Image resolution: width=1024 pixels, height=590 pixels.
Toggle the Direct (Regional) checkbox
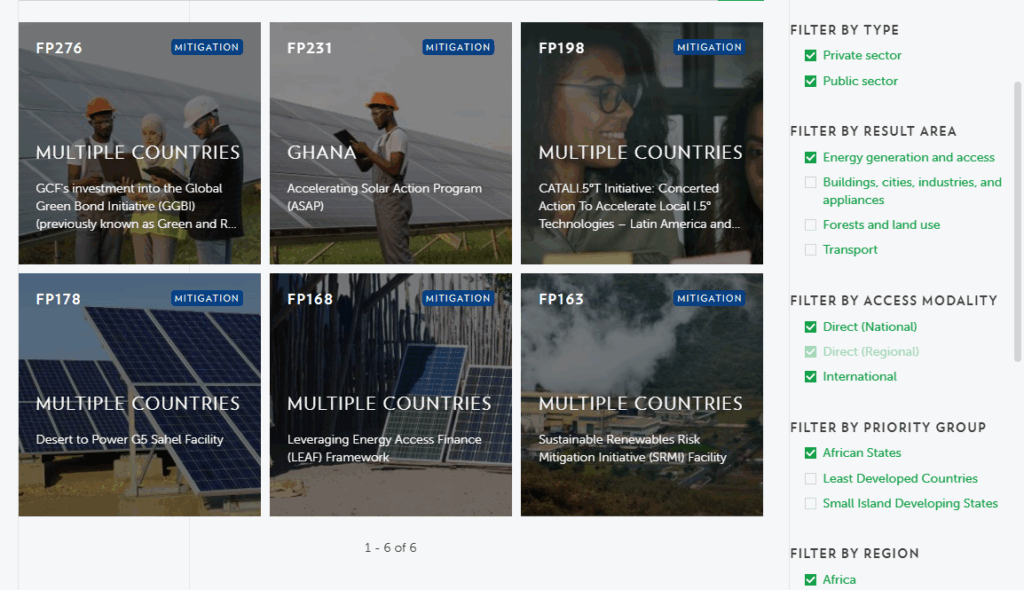coord(810,352)
